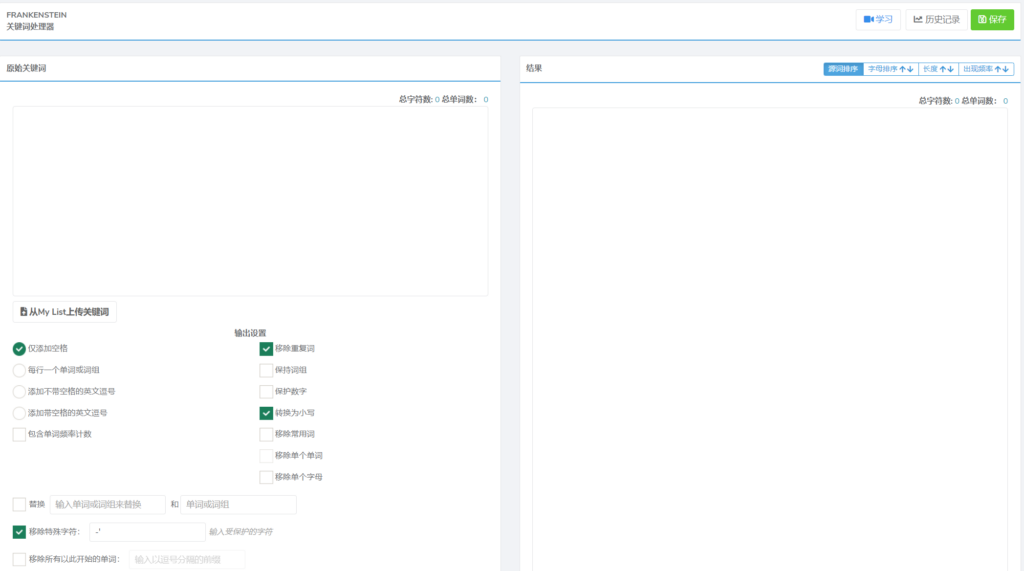Click the 原始关键词 text area
This screenshot has width=1024, height=571.
pyautogui.click(x=250, y=200)
